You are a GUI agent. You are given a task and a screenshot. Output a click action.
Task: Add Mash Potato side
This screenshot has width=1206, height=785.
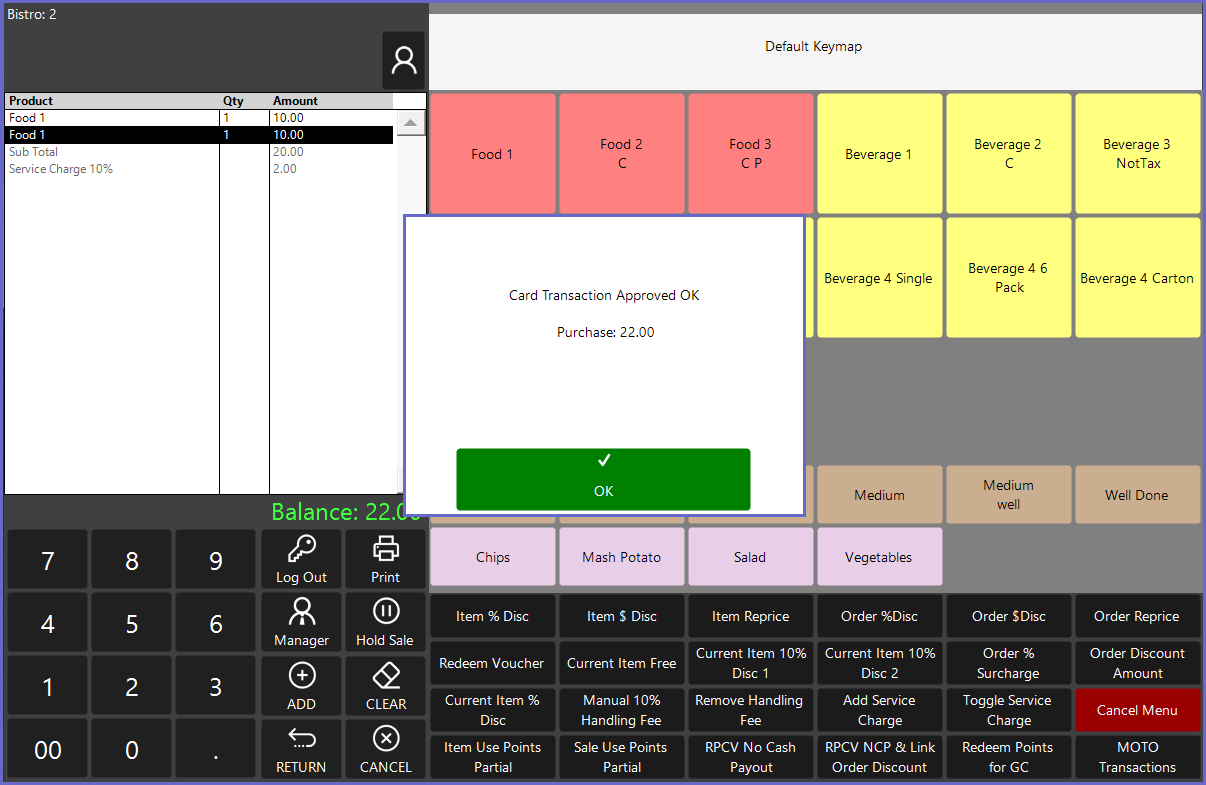pyautogui.click(x=621, y=557)
